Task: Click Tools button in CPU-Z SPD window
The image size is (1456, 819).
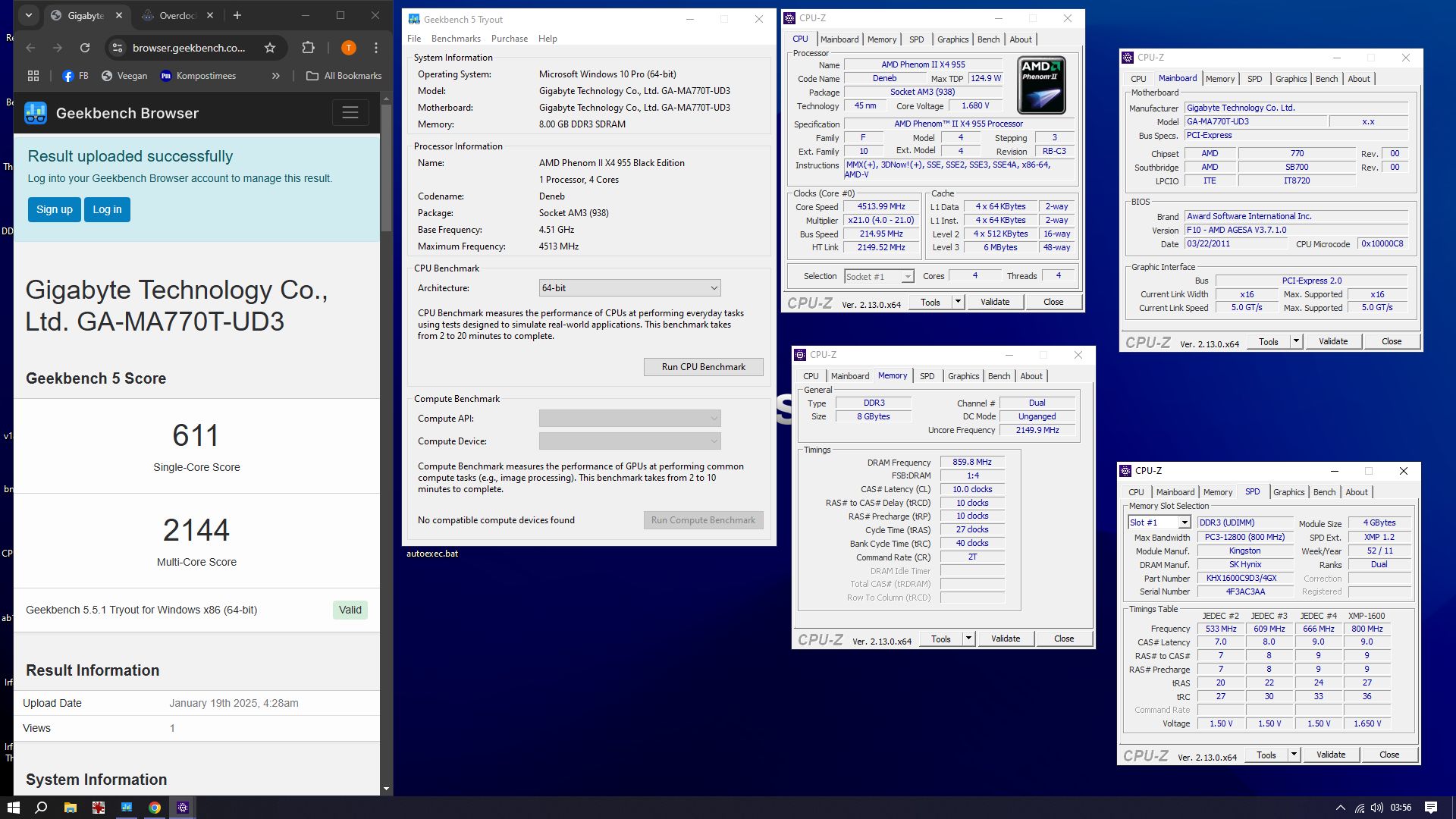Action: 1266,755
